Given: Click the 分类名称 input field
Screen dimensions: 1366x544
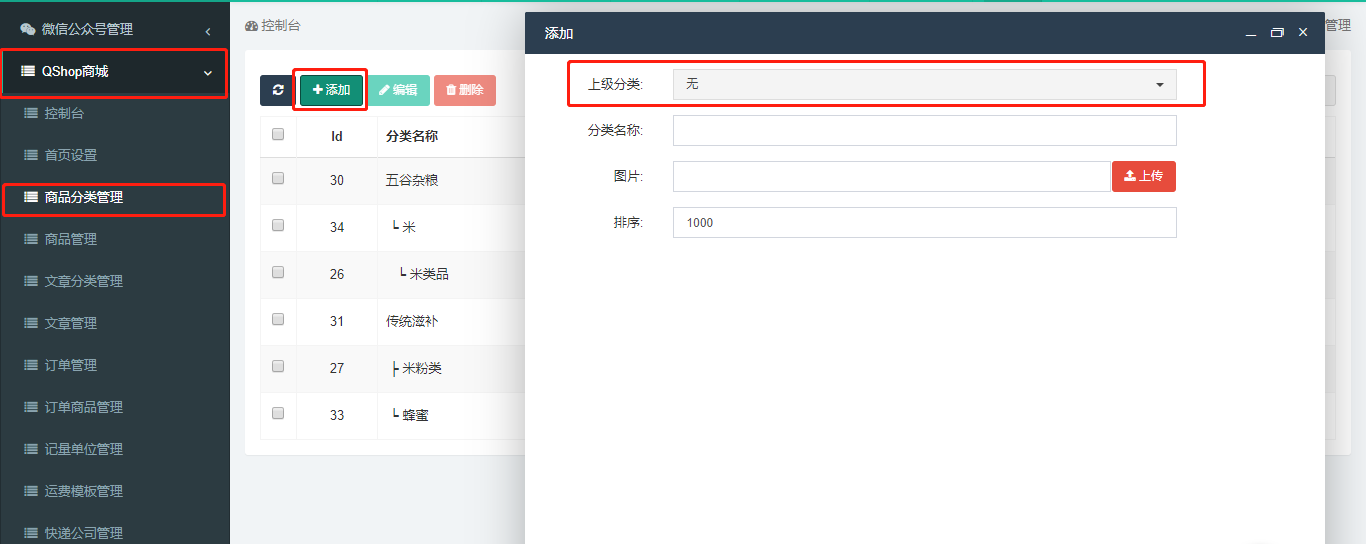Looking at the screenshot, I should (924, 131).
